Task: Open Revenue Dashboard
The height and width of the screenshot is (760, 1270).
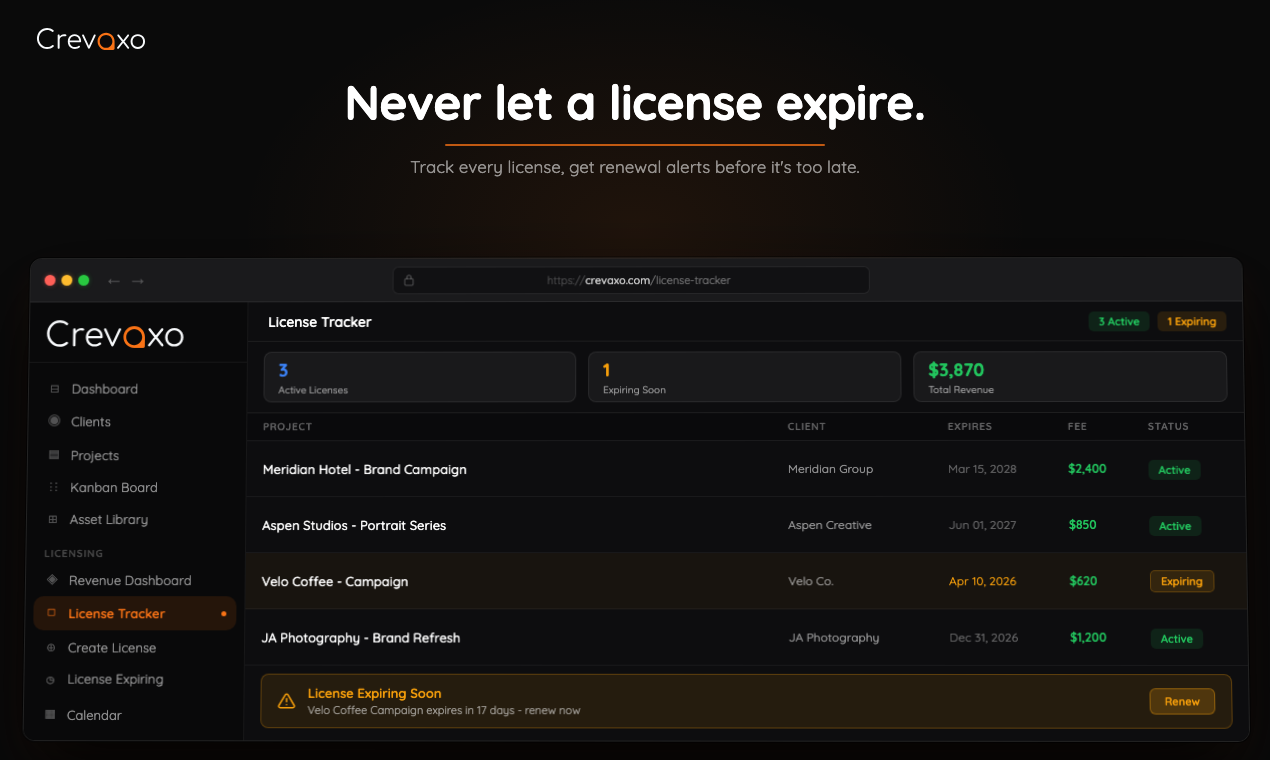Action: click(130, 580)
